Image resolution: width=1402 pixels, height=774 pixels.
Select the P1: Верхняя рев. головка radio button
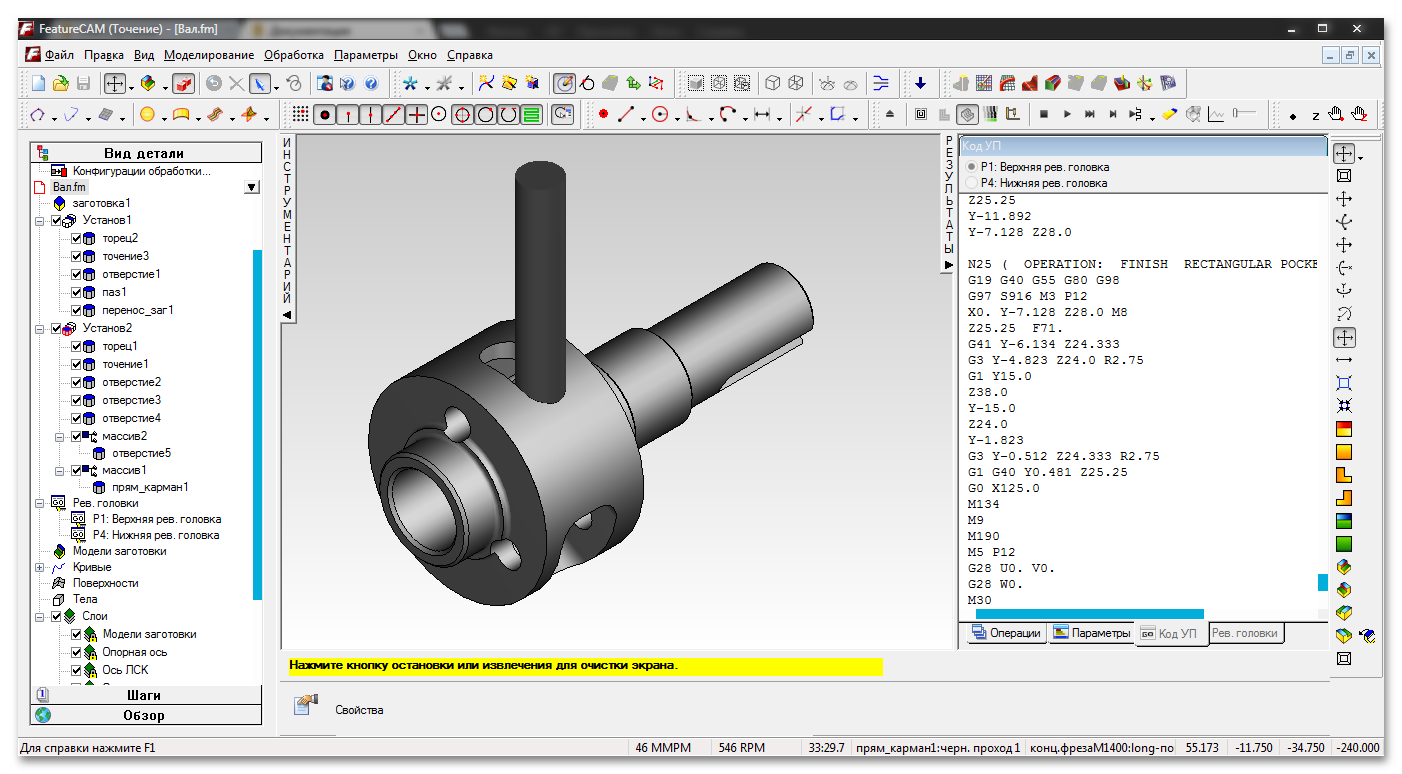pyautogui.click(x=972, y=167)
